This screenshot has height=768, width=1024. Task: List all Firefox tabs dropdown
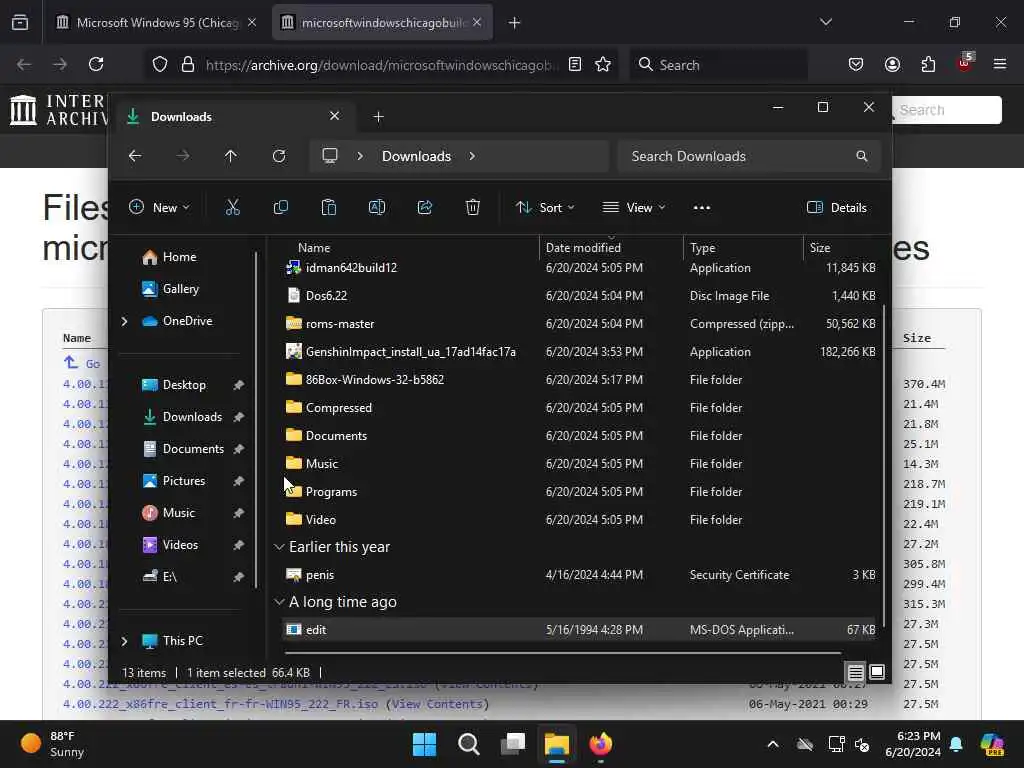point(826,22)
